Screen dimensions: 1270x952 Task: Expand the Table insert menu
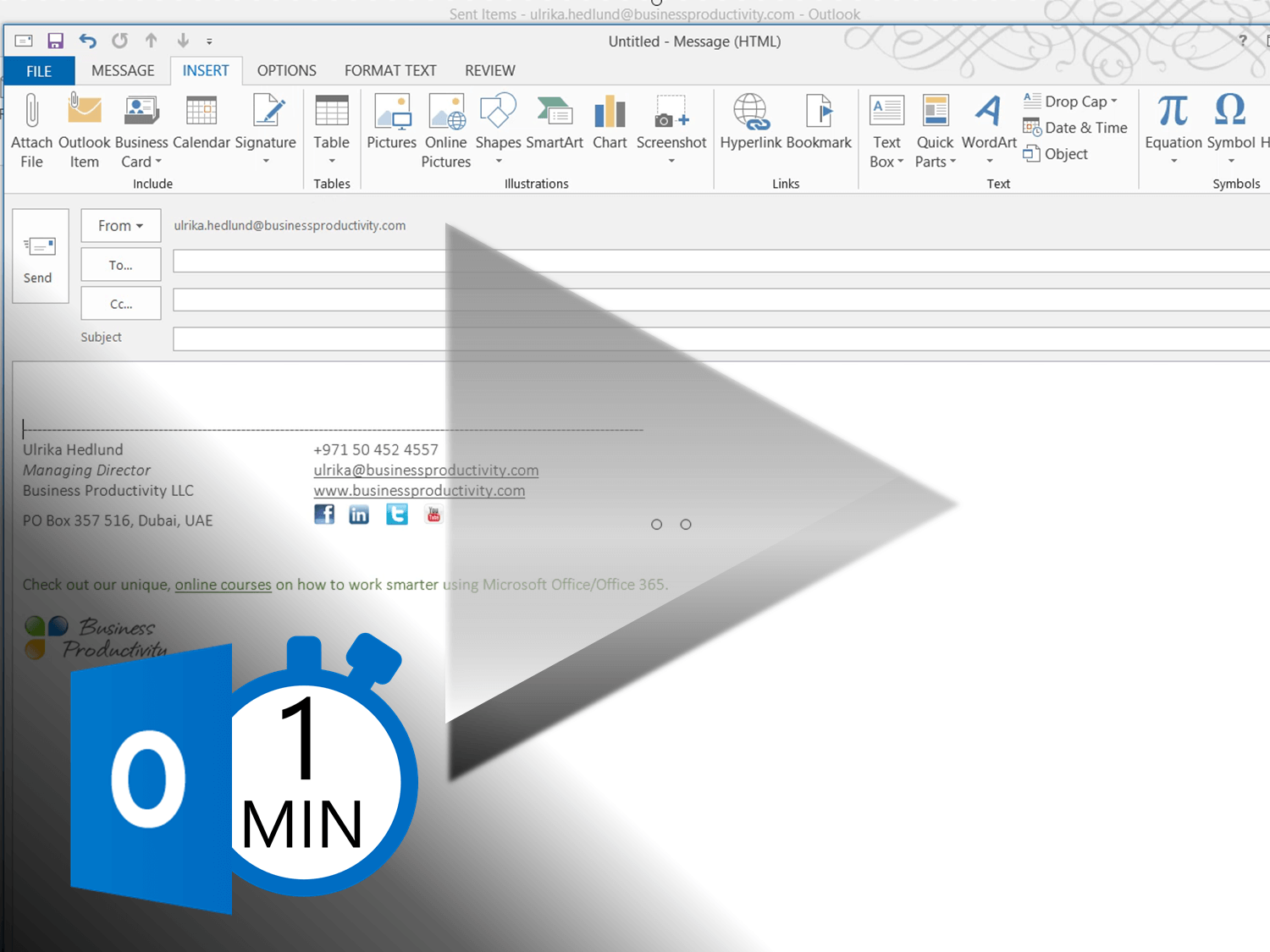[331, 129]
